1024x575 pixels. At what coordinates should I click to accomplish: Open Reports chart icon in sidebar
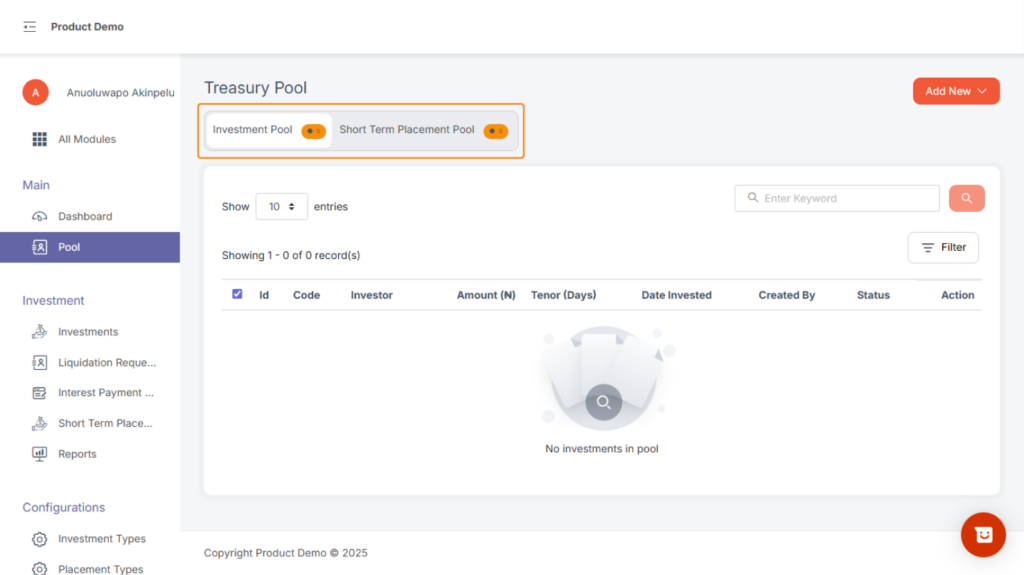coord(40,454)
